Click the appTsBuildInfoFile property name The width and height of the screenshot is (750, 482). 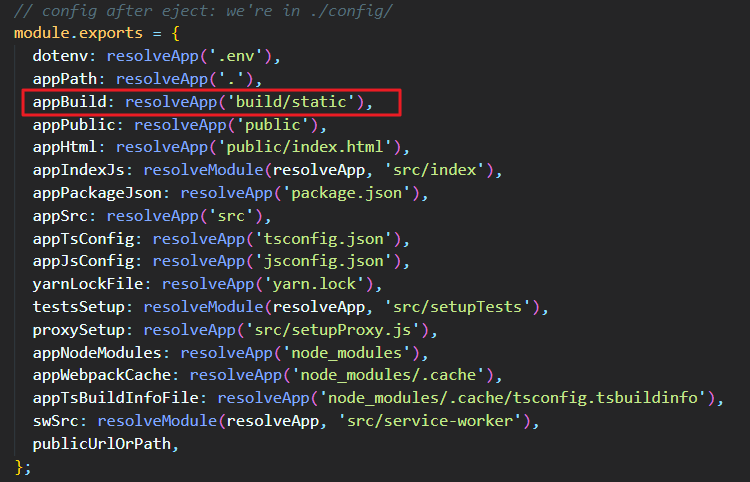click(116, 398)
